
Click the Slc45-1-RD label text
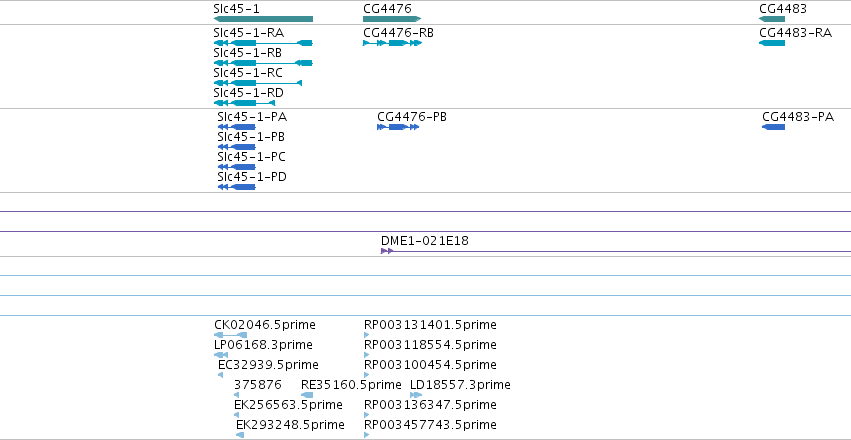pyautogui.click(x=249, y=93)
